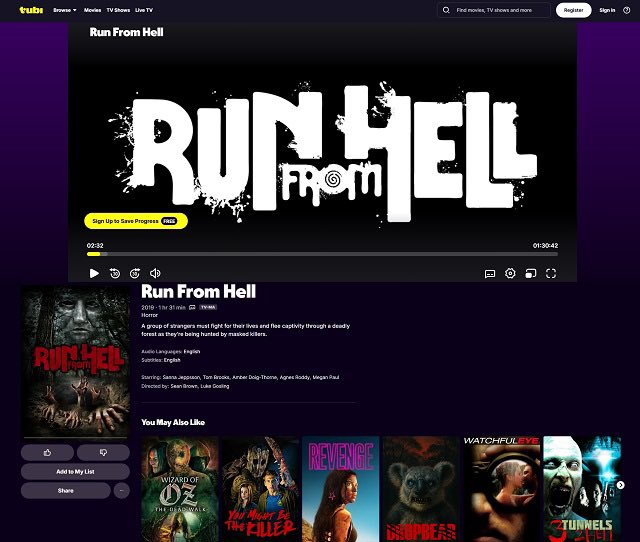Click the TV-MA rating badge

[x=208, y=307]
